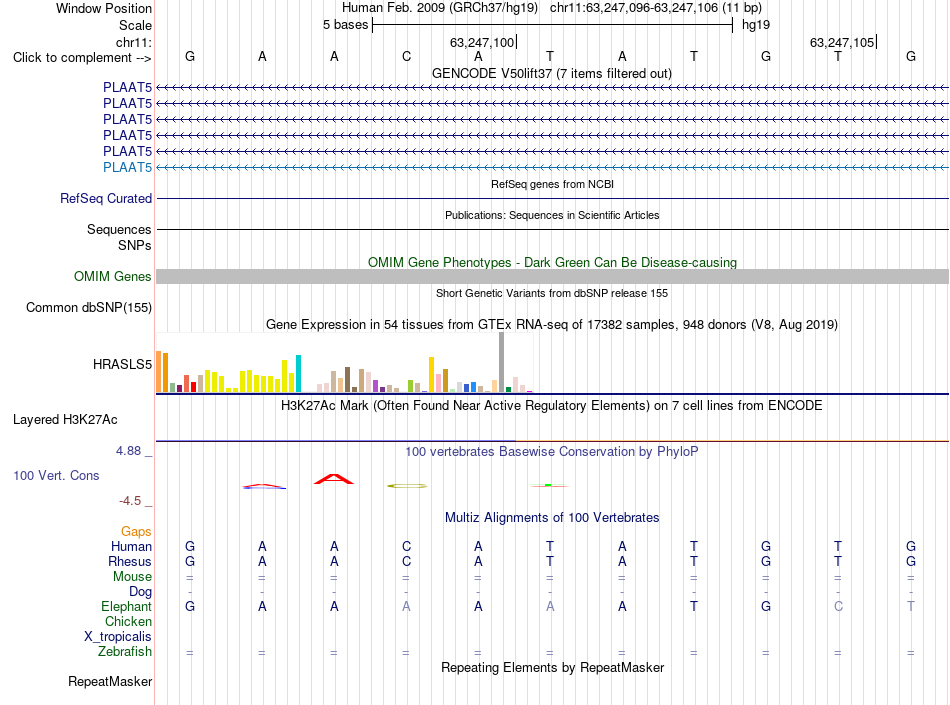Screen dimensions: 950x705
Task: Open the OMIM Genes label
Action: (112, 276)
